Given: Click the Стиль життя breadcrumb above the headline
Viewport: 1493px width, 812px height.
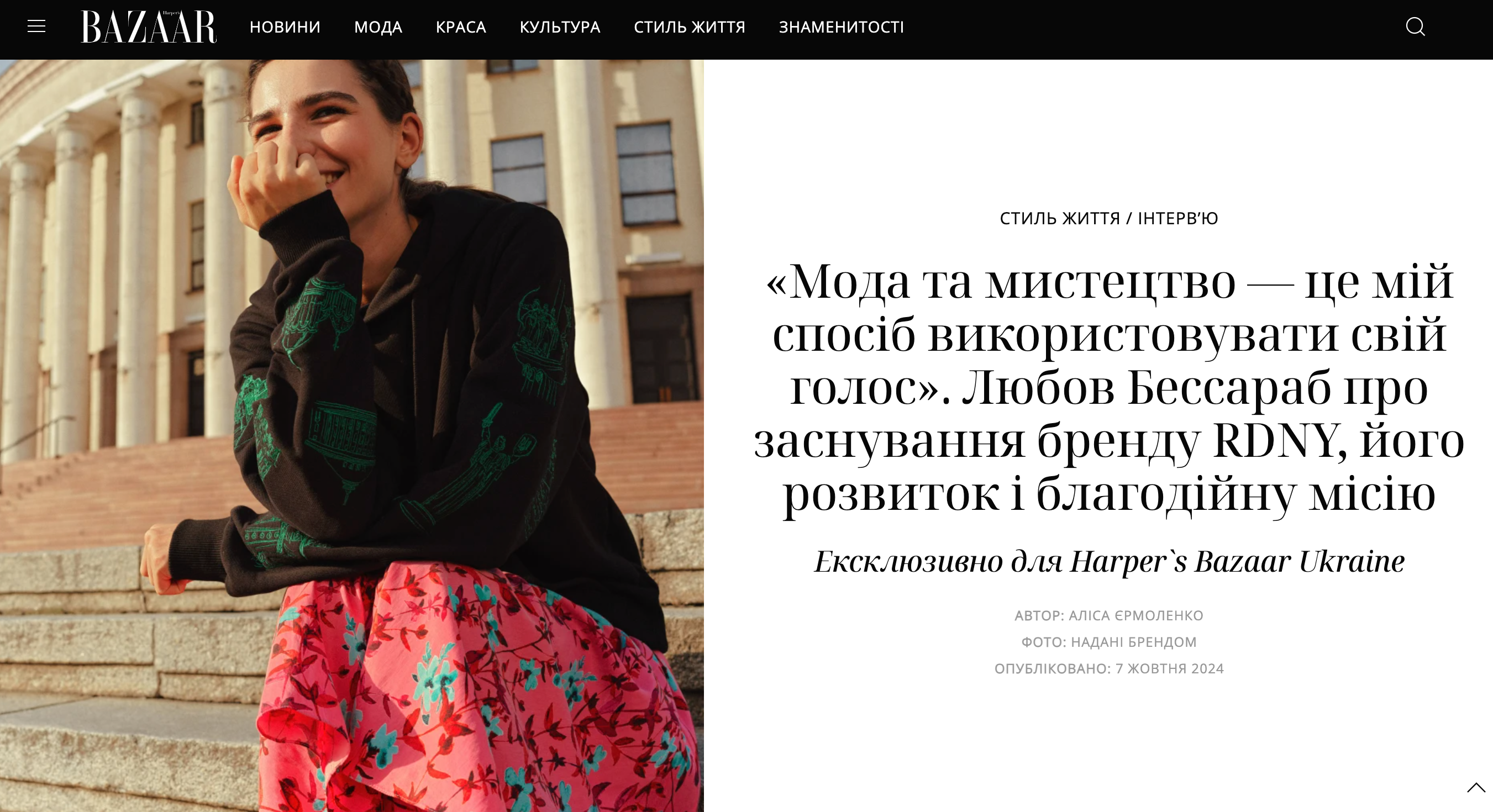Looking at the screenshot, I should (1059, 219).
